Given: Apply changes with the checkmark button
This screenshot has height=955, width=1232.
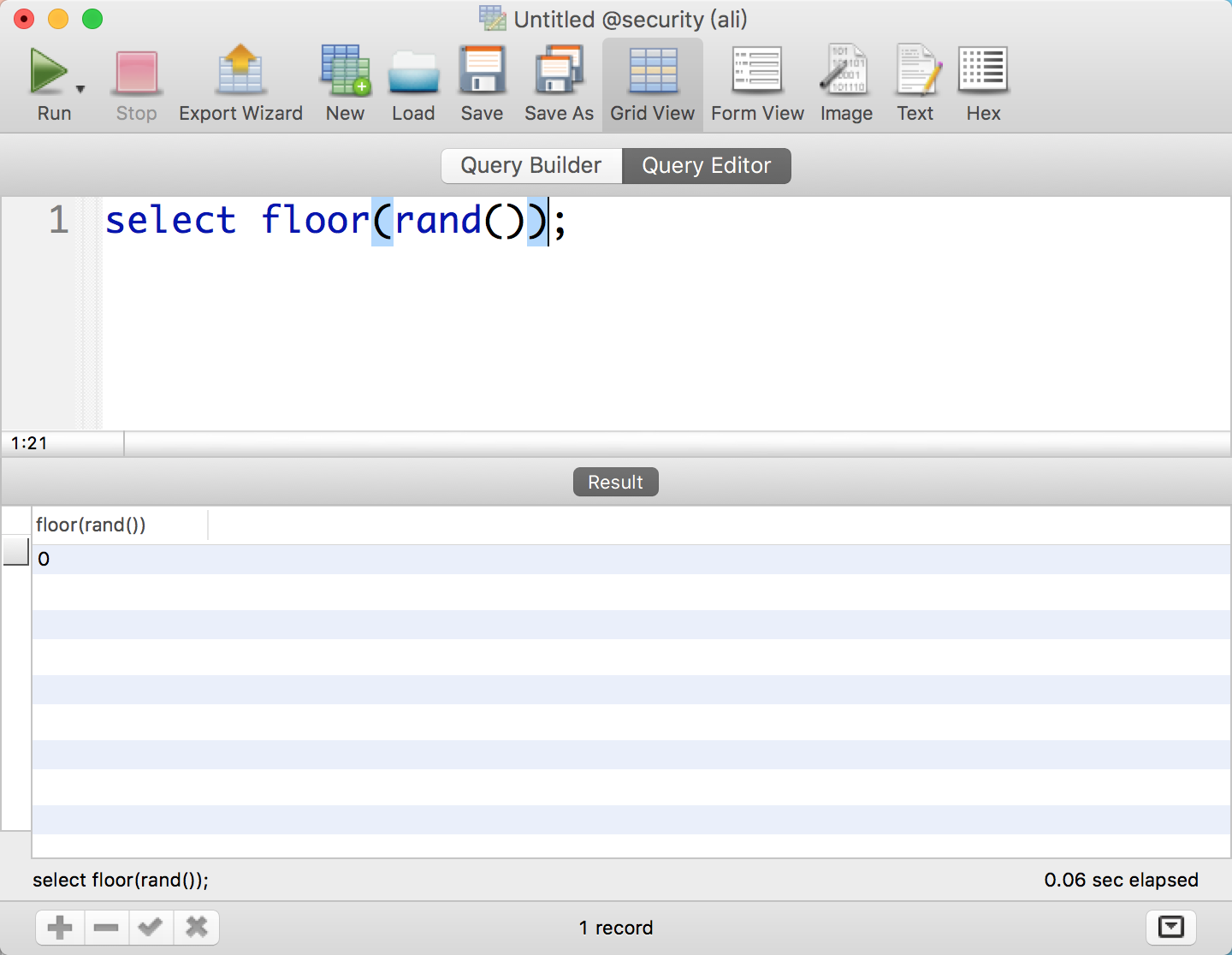Looking at the screenshot, I should [x=151, y=927].
